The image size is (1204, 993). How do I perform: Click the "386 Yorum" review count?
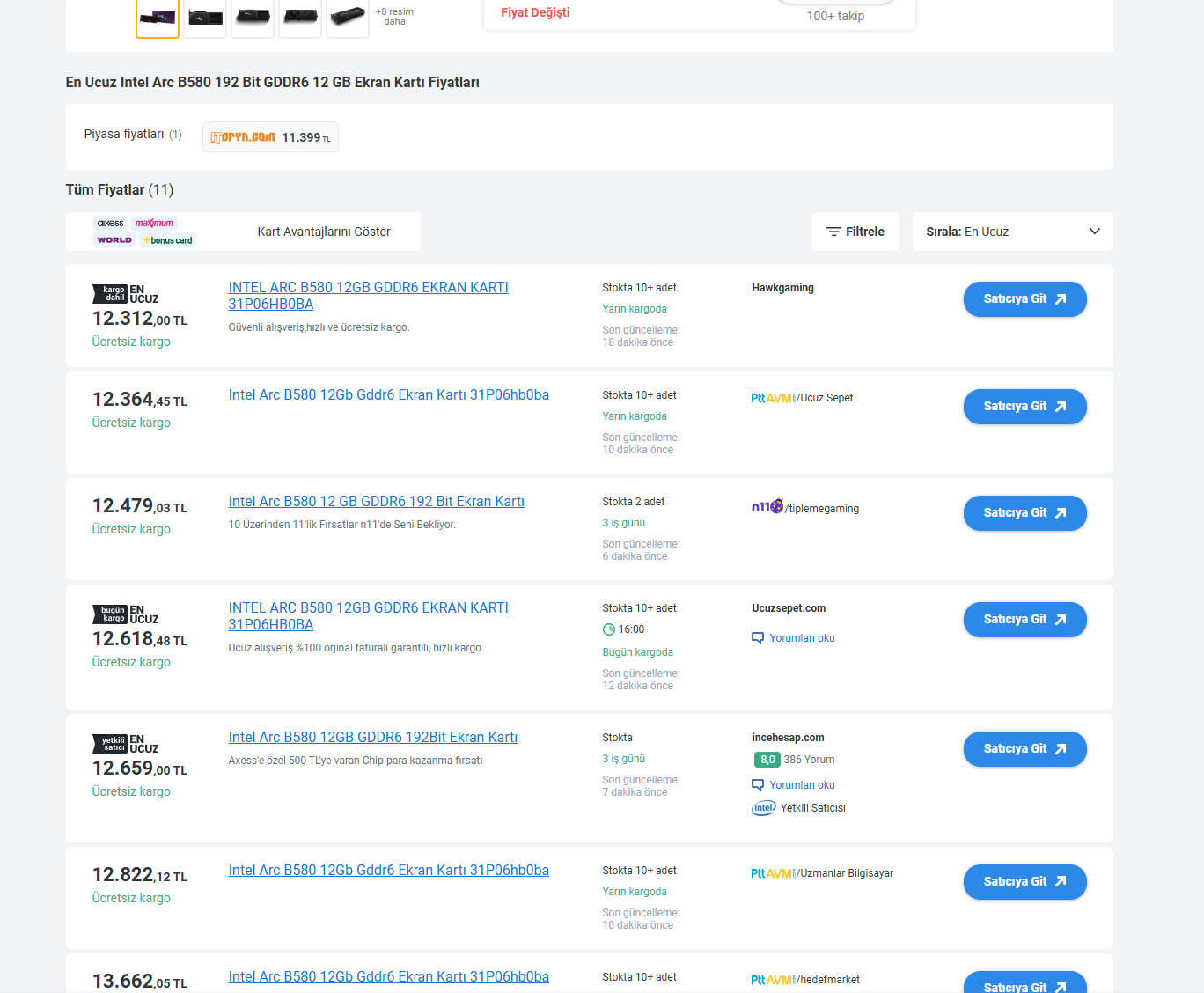coord(809,760)
